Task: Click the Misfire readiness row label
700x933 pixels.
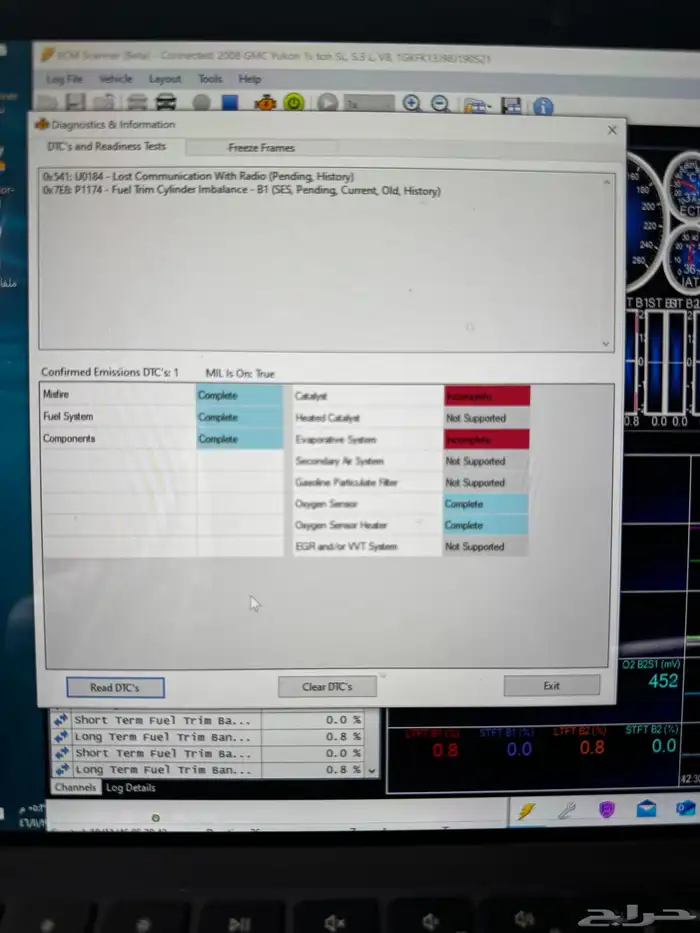Action: click(x=56, y=394)
